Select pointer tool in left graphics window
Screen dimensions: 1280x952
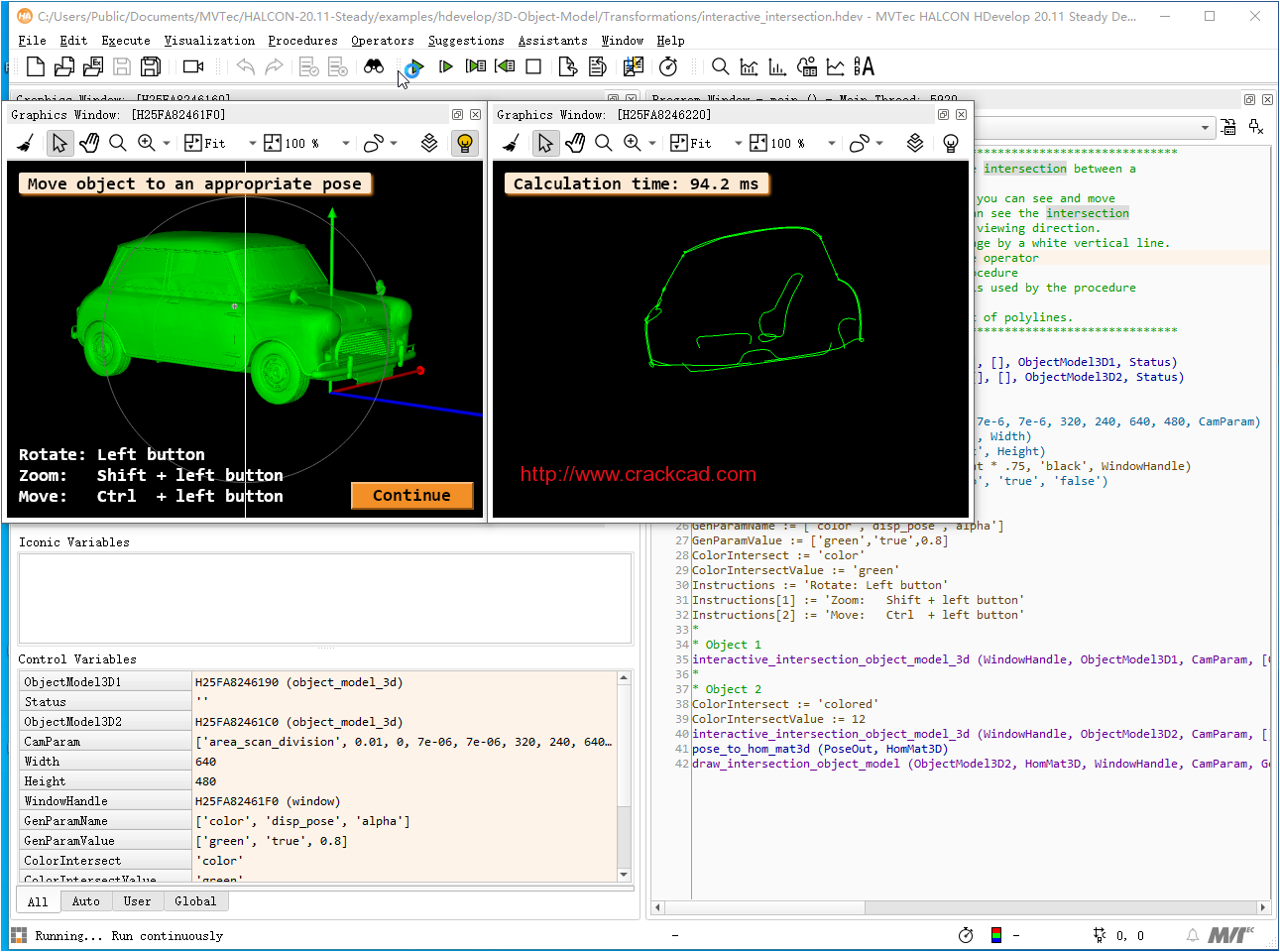pos(59,143)
